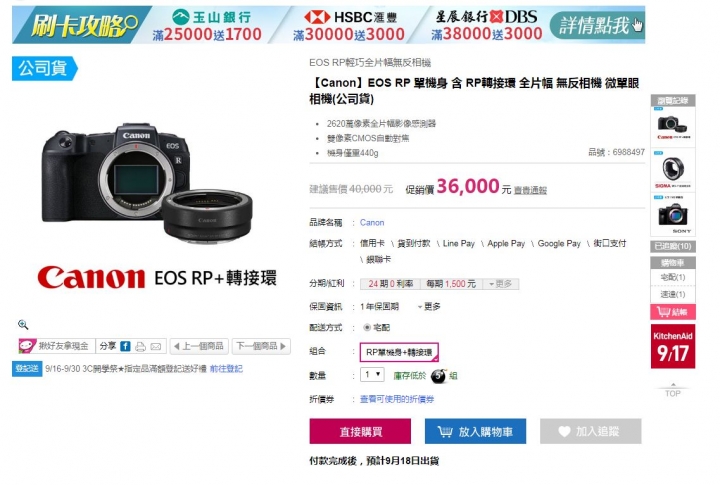Go to previous product
The width and height of the screenshot is (720, 485).
tap(199, 346)
